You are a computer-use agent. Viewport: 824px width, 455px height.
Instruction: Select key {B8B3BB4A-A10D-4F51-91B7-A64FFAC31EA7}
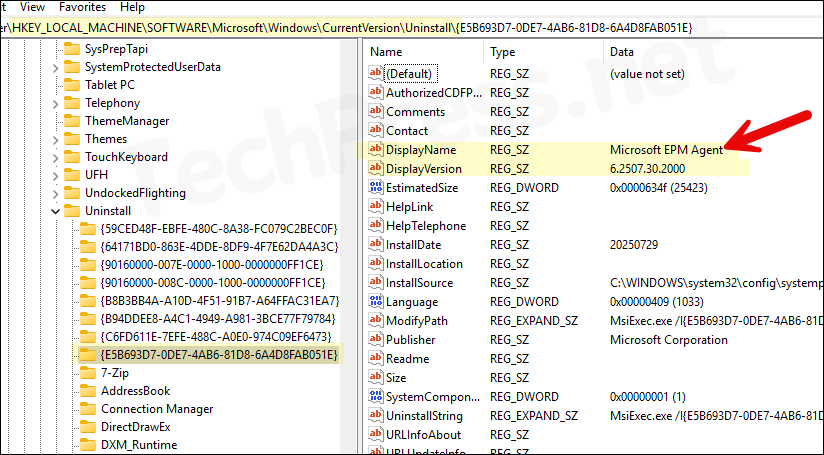pos(220,301)
